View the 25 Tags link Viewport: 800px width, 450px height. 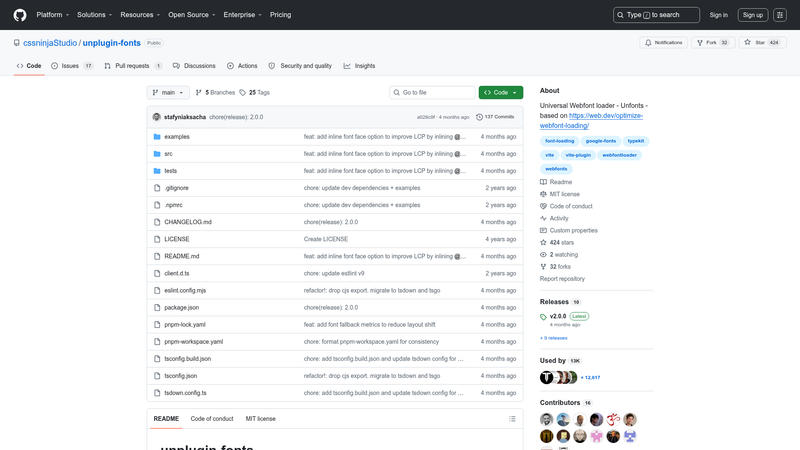point(254,92)
